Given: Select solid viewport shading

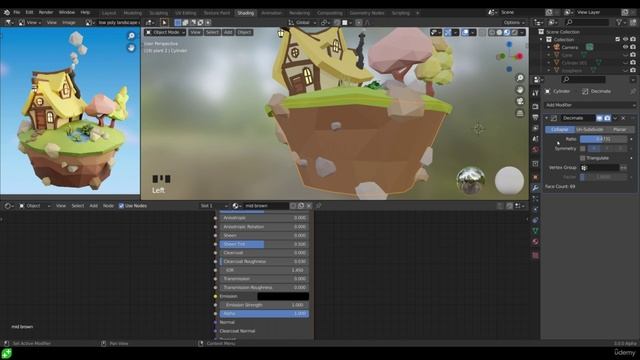Looking at the screenshot, I should click(499, 32).
